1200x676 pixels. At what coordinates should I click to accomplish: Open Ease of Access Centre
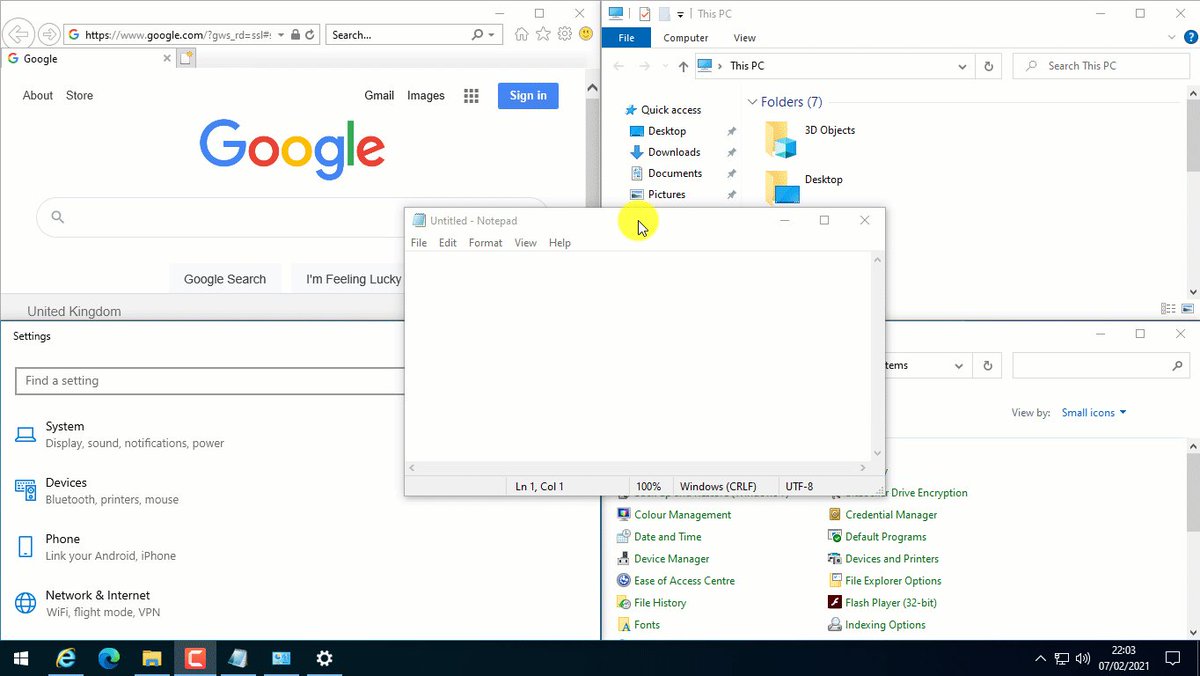(x=675, y=581)
